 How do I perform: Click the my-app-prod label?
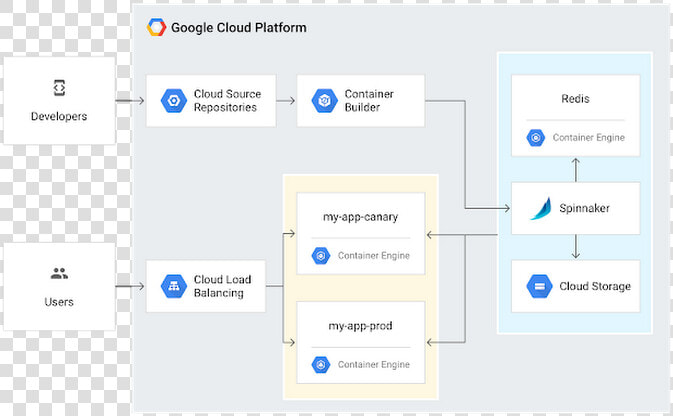361,326
